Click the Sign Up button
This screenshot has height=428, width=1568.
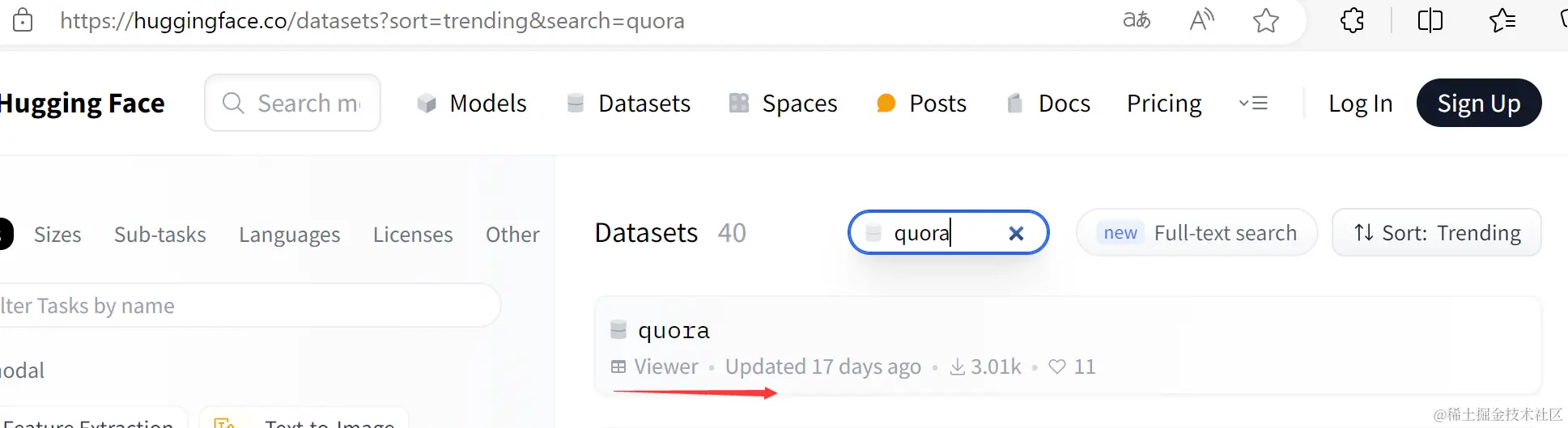pyautogui.click(x=1478, y=104)
